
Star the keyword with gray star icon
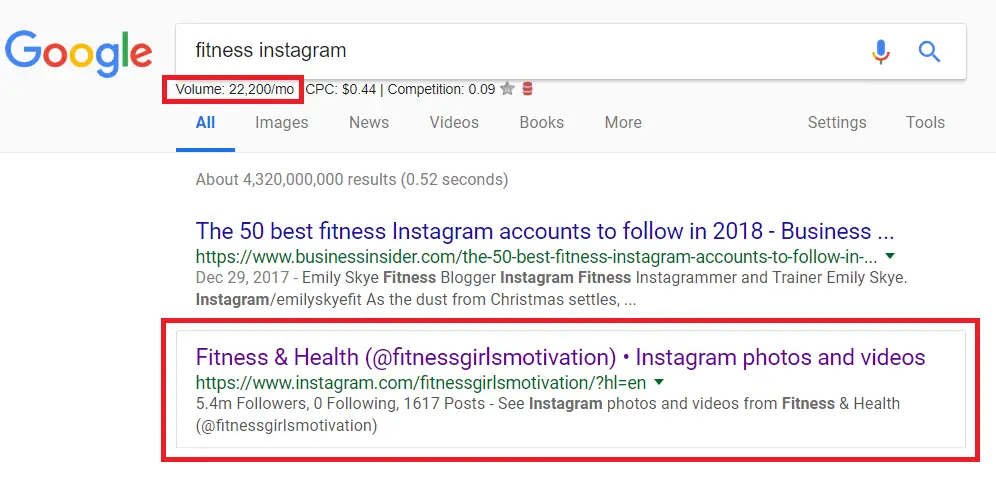507,89
